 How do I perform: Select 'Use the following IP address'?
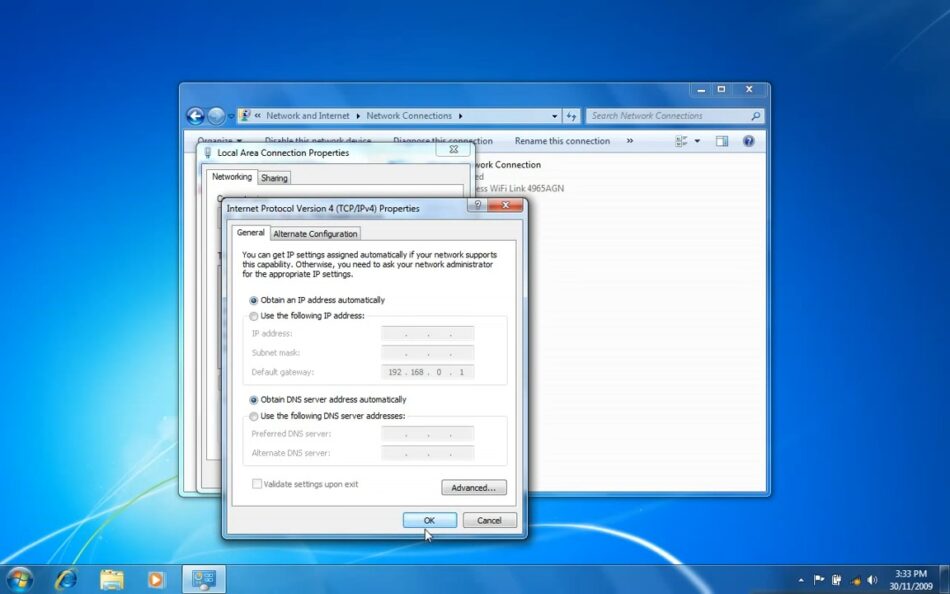click(254, 317)
